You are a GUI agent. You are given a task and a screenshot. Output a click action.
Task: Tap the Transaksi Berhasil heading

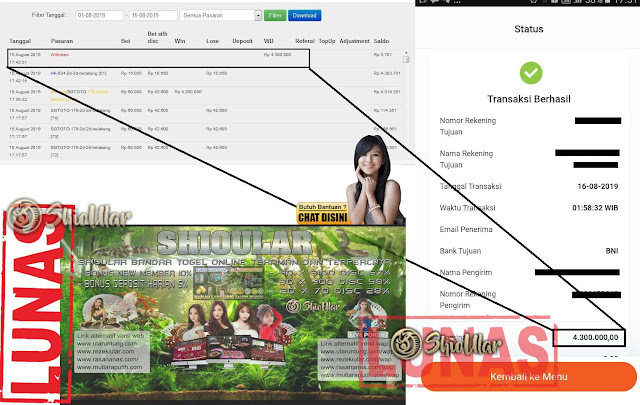click(529, 99)
